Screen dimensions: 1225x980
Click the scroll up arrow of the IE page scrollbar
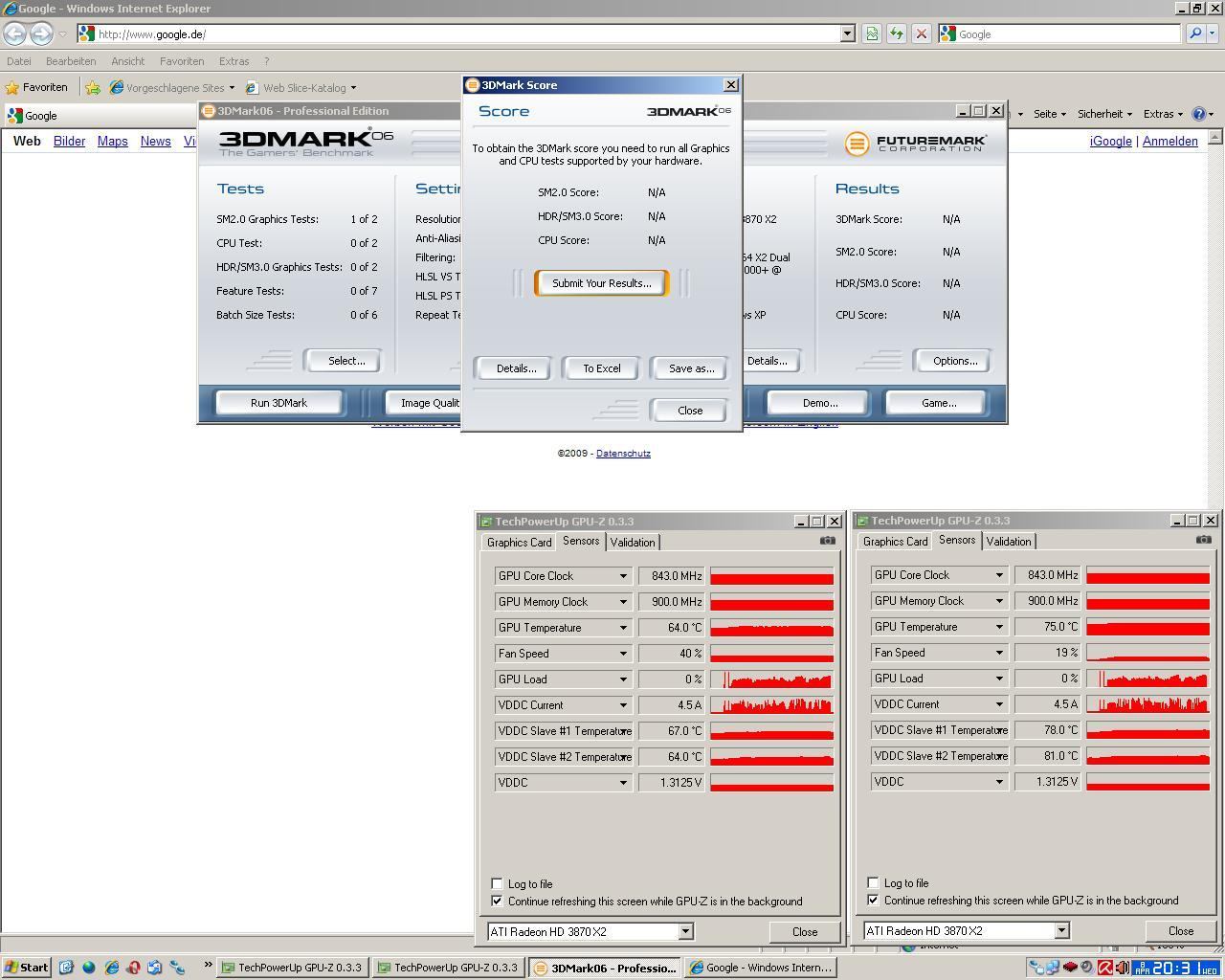(x=1215, y=138)
